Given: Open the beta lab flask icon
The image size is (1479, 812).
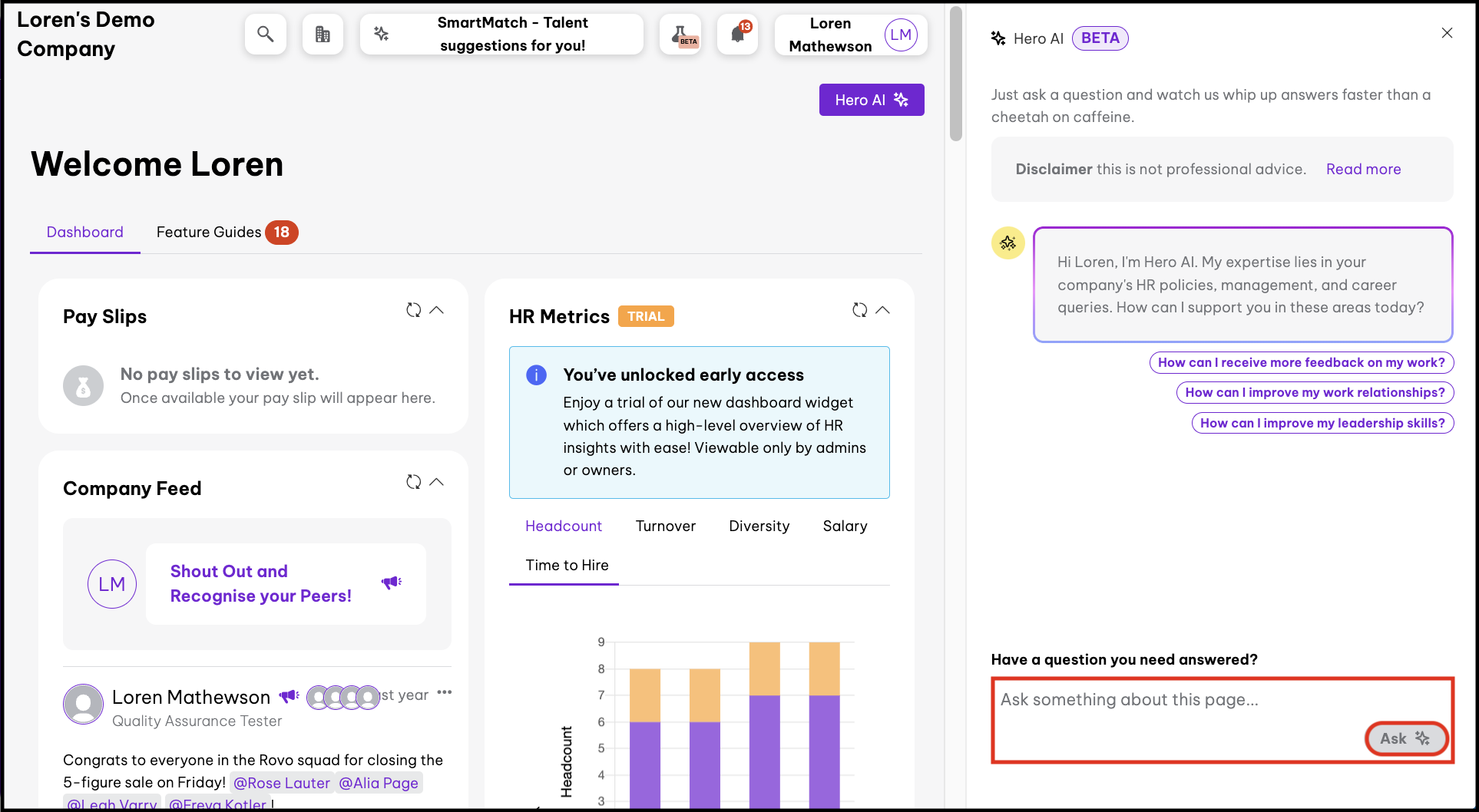Looking at the screenshot, I should [680, 35].
